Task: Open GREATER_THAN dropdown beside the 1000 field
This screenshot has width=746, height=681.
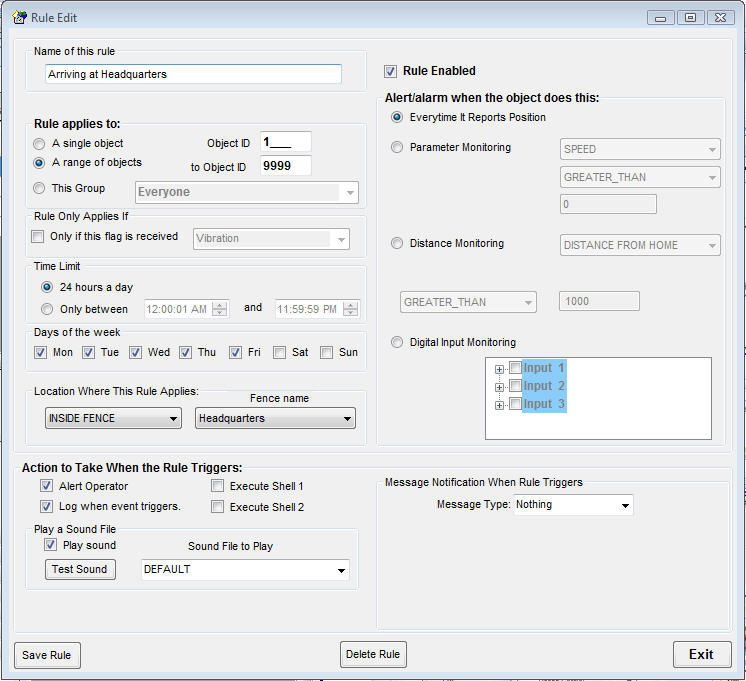Action: [468, 302]
